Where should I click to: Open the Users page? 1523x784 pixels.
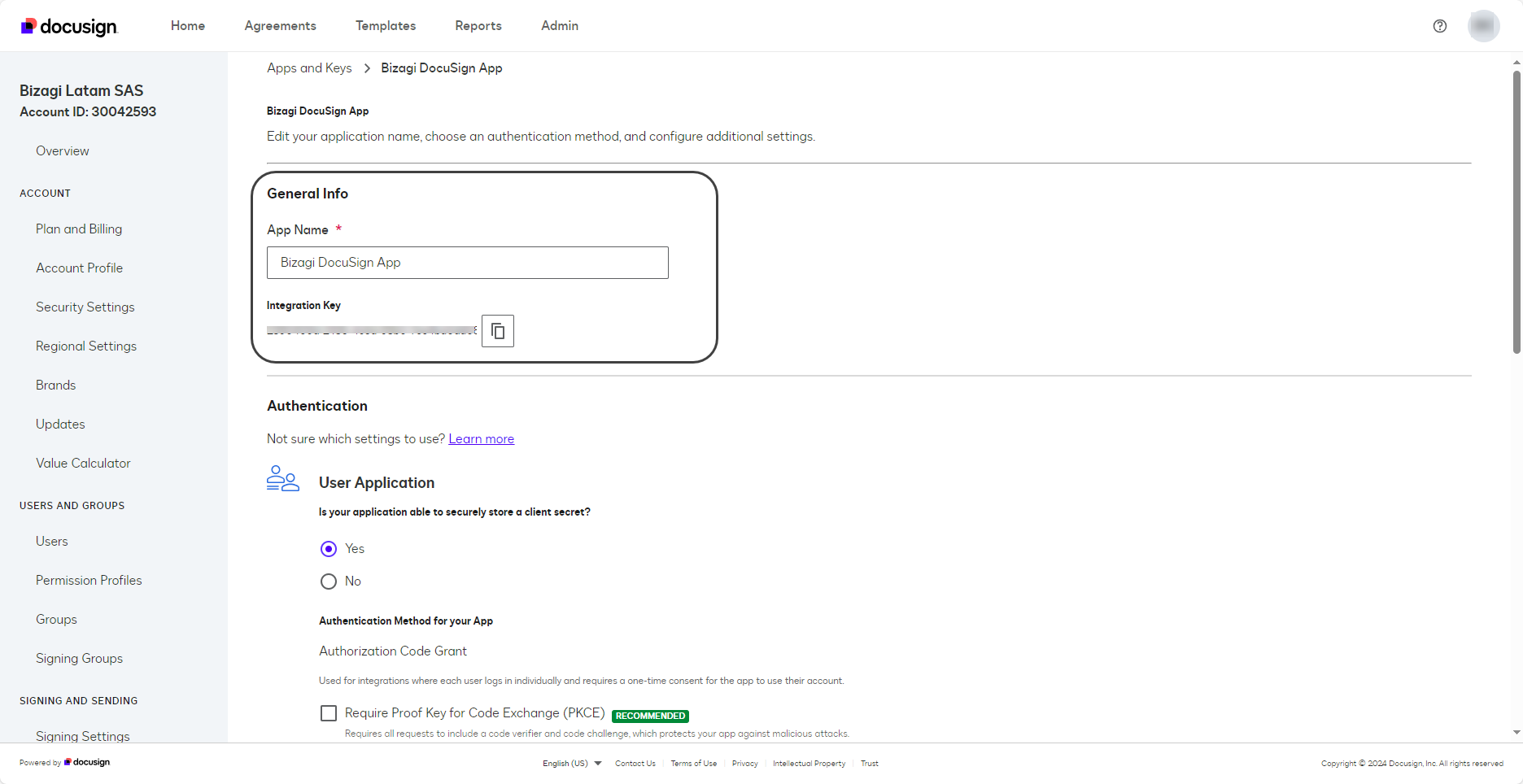pos(52,542)
